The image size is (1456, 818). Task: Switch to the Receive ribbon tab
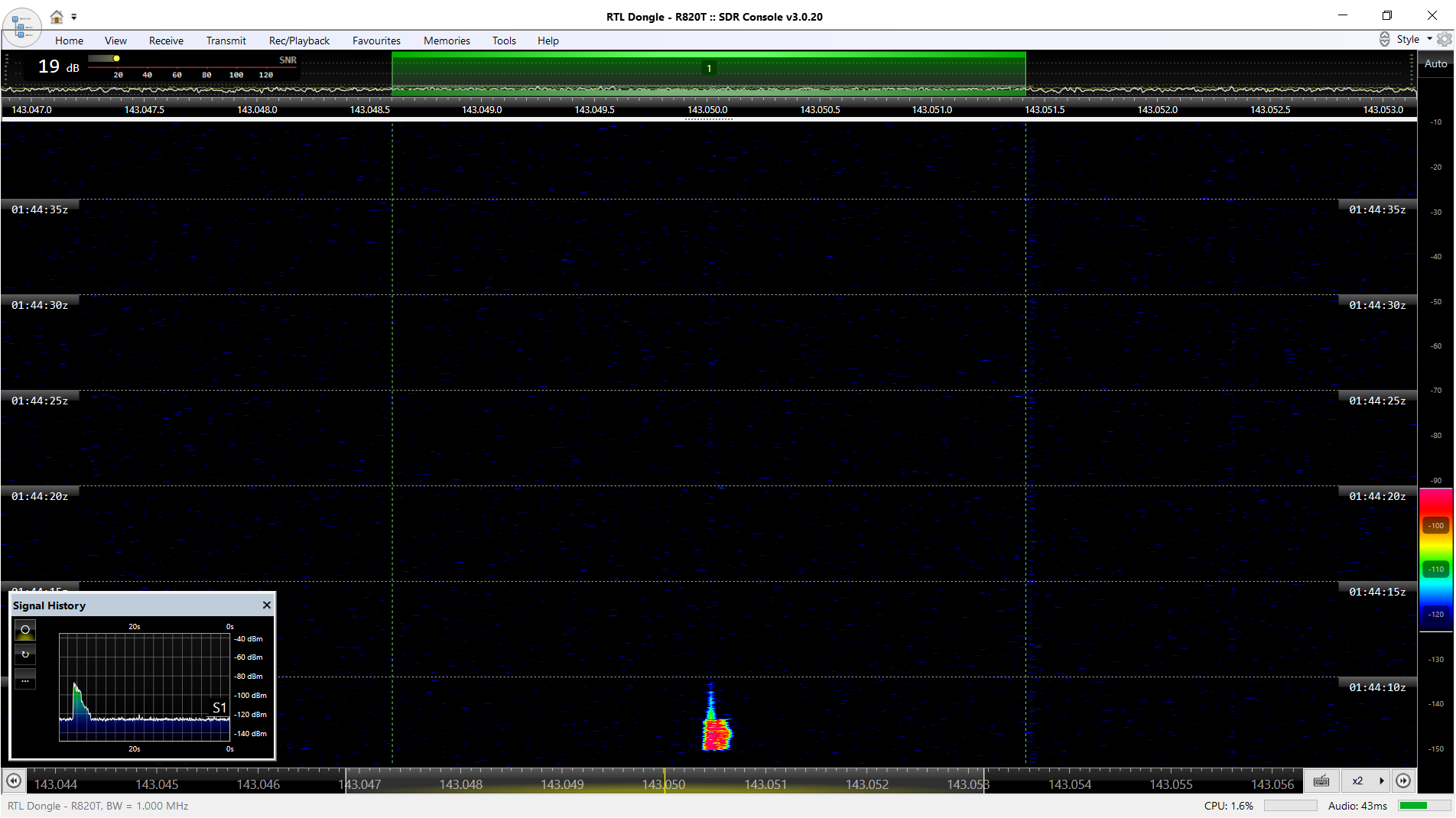[x=166, y=41]
